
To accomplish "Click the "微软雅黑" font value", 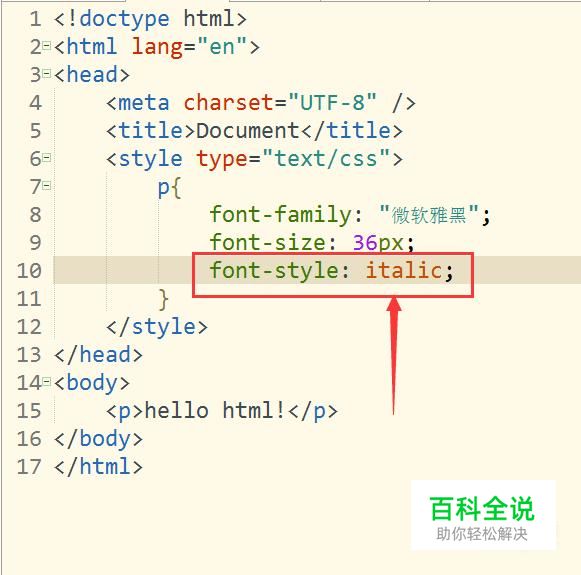I will tap(429, 214).
